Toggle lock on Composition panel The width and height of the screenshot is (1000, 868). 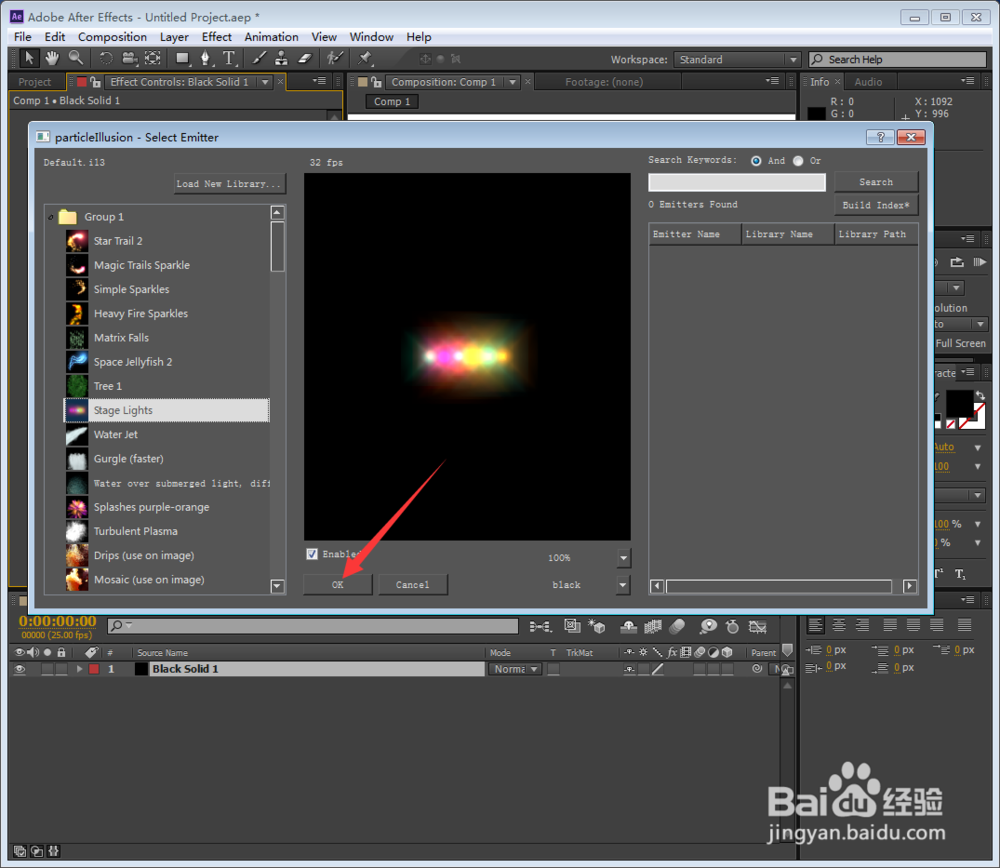pyautogui.click(x=377, y=82)
